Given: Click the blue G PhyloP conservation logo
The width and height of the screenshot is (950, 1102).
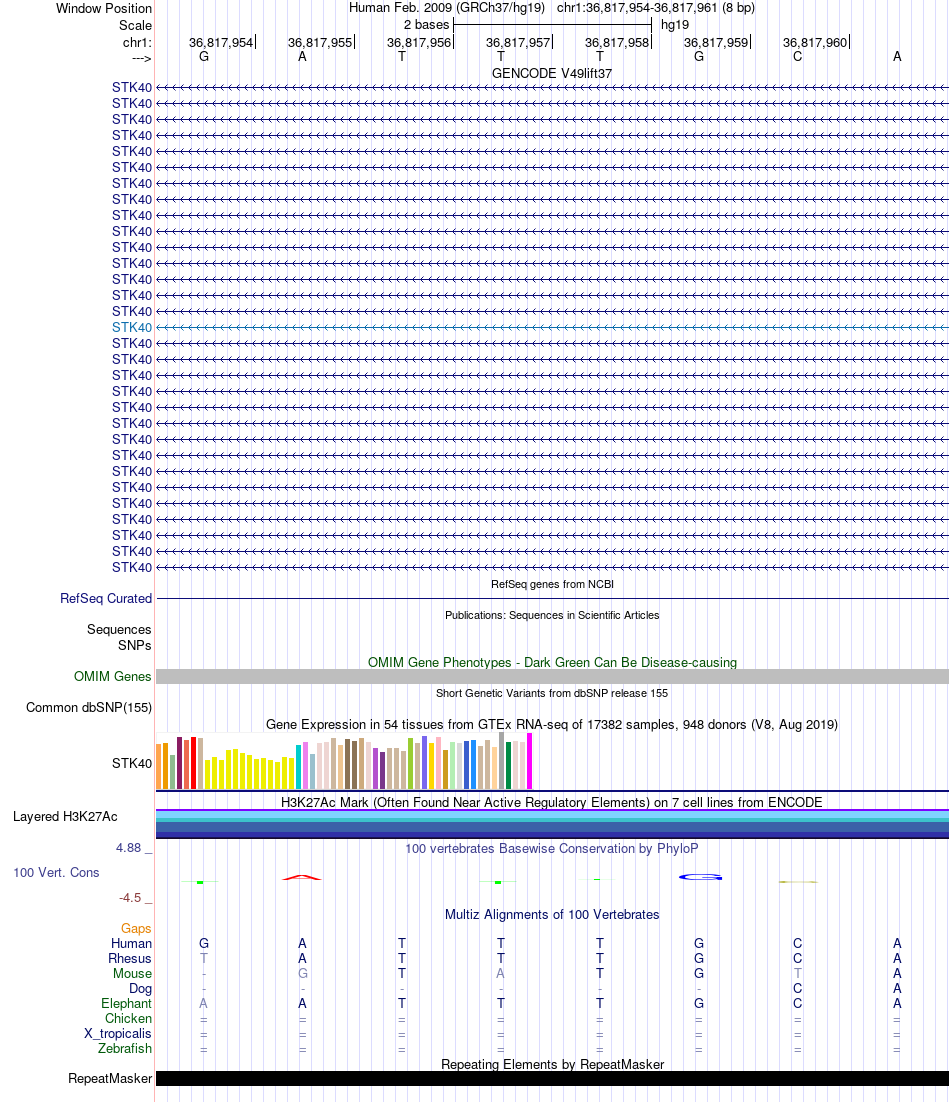Looking at the screenshot, I should pos(701,877).
